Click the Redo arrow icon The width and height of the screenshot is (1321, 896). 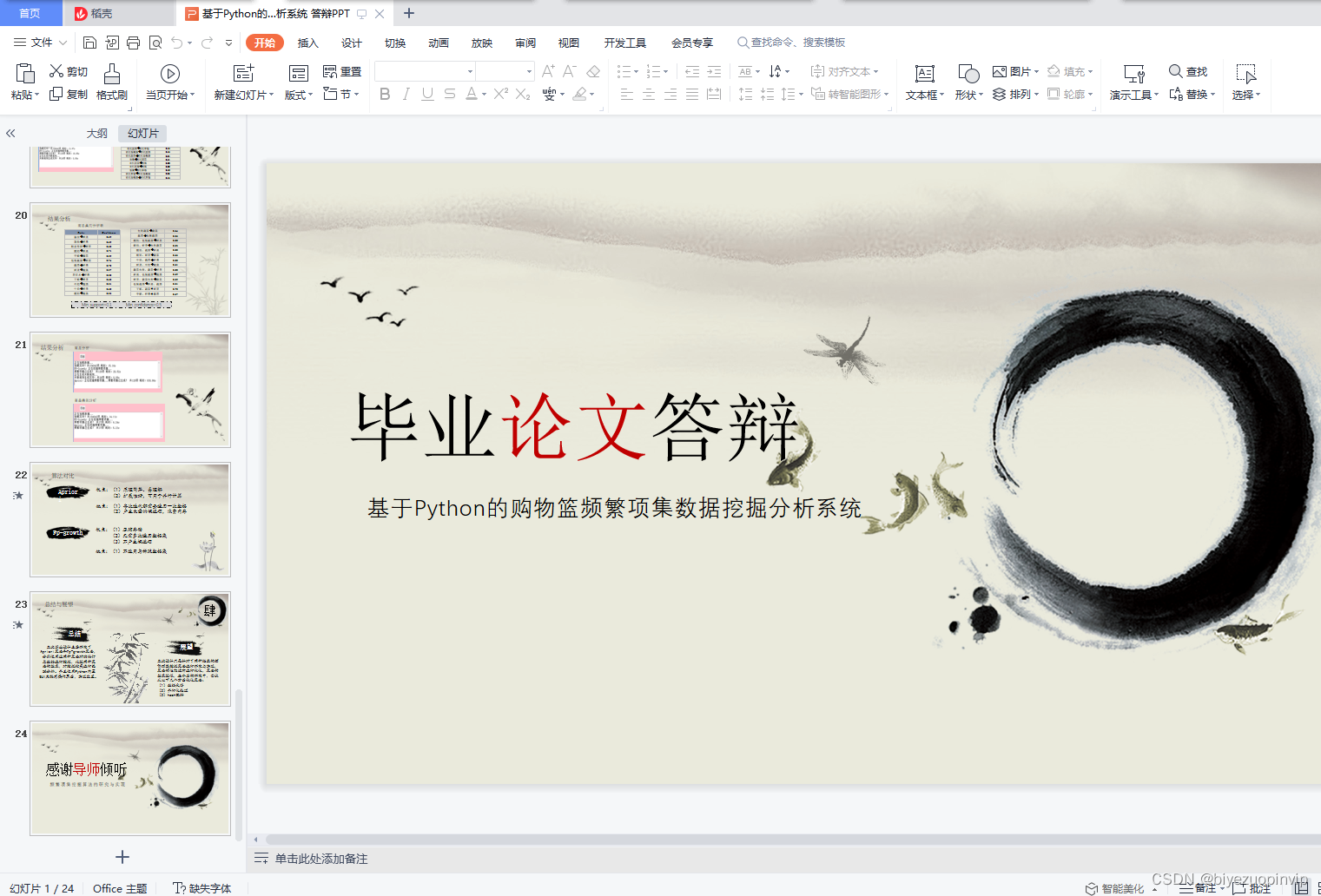coord(207,43)
